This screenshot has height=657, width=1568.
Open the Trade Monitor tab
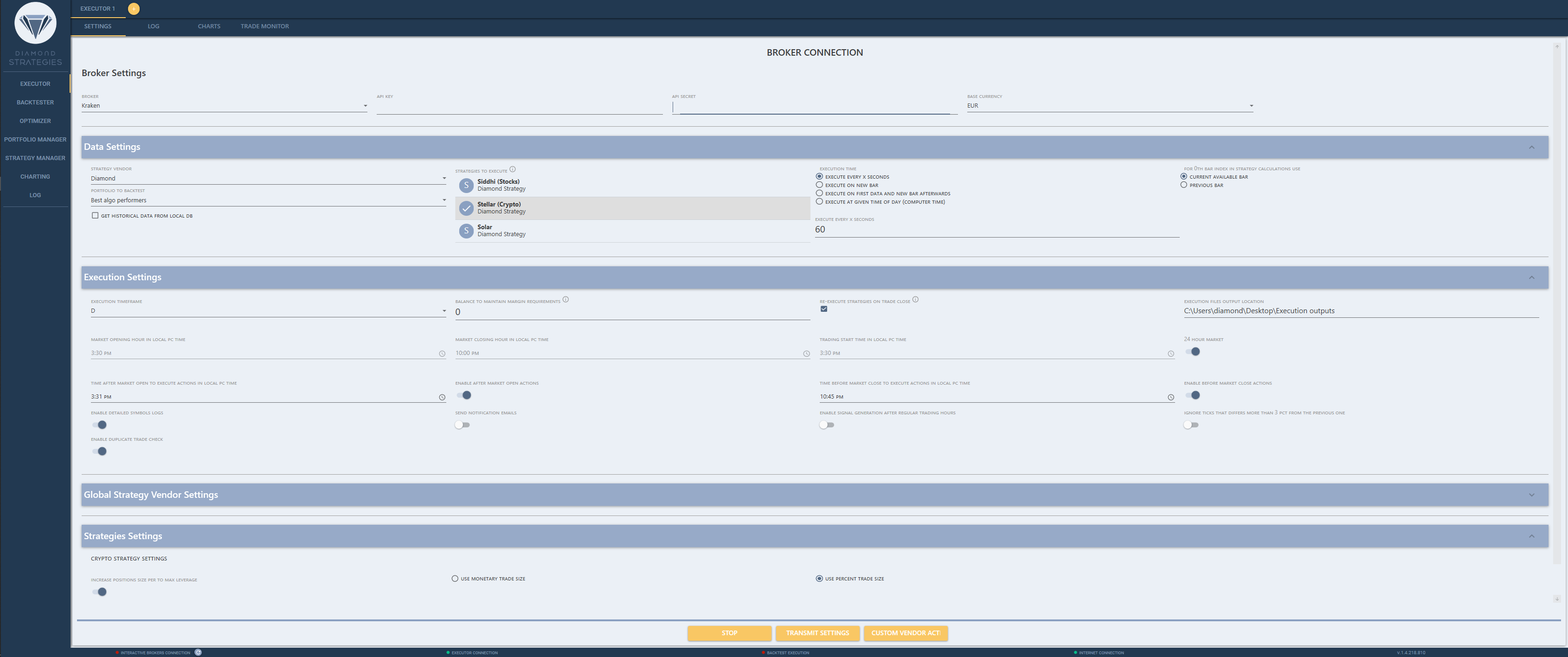(265, 26)
